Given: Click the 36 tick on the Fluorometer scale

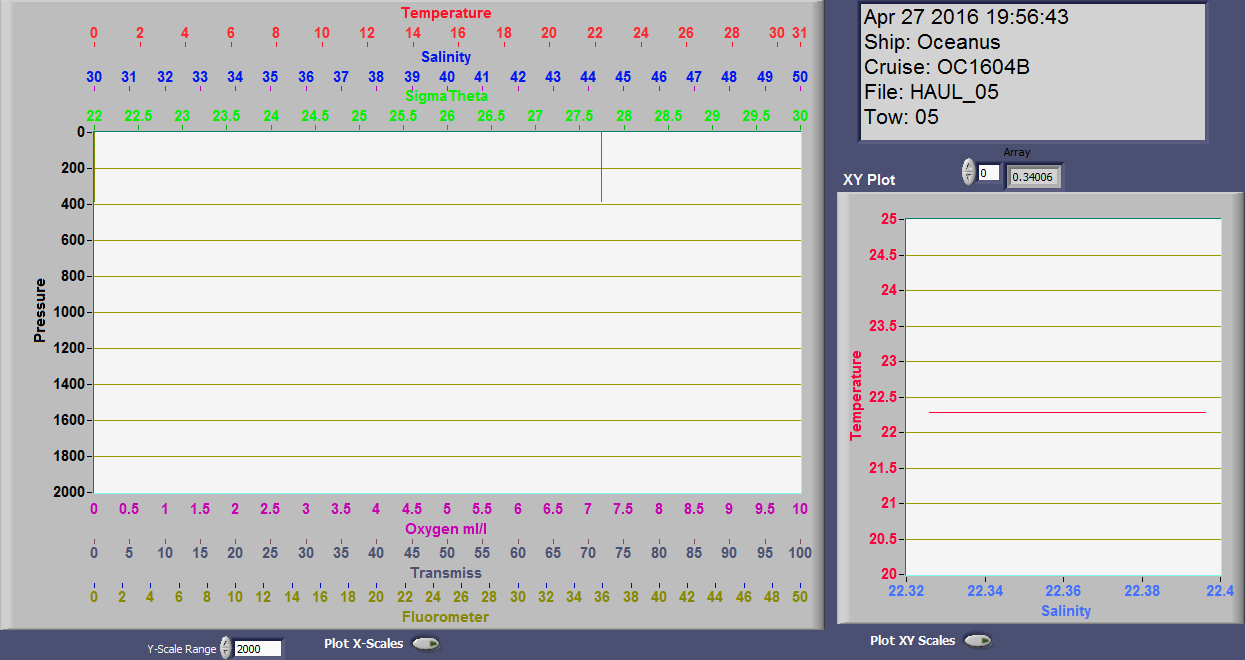Looking at the screenshot, I should click(602, 597).
